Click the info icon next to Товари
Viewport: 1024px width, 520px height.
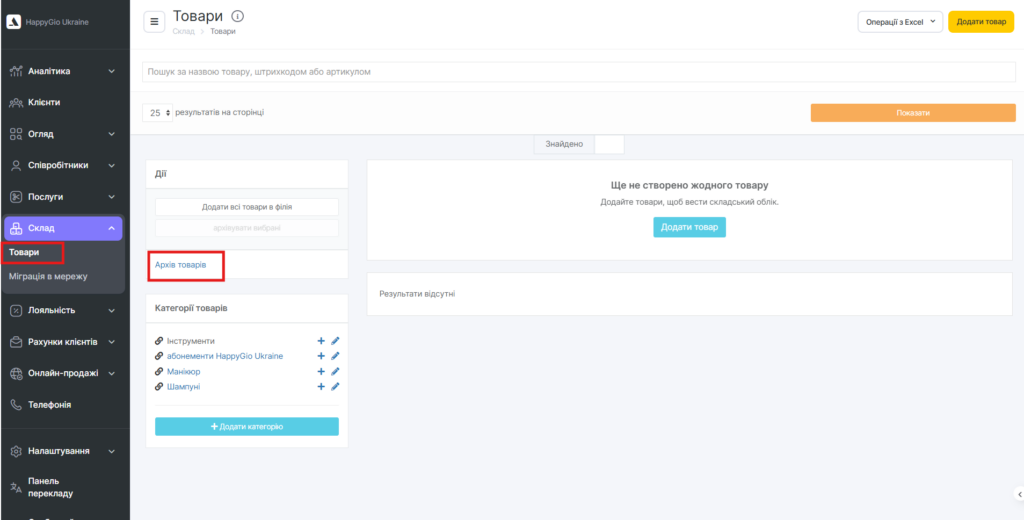(237, 16)
